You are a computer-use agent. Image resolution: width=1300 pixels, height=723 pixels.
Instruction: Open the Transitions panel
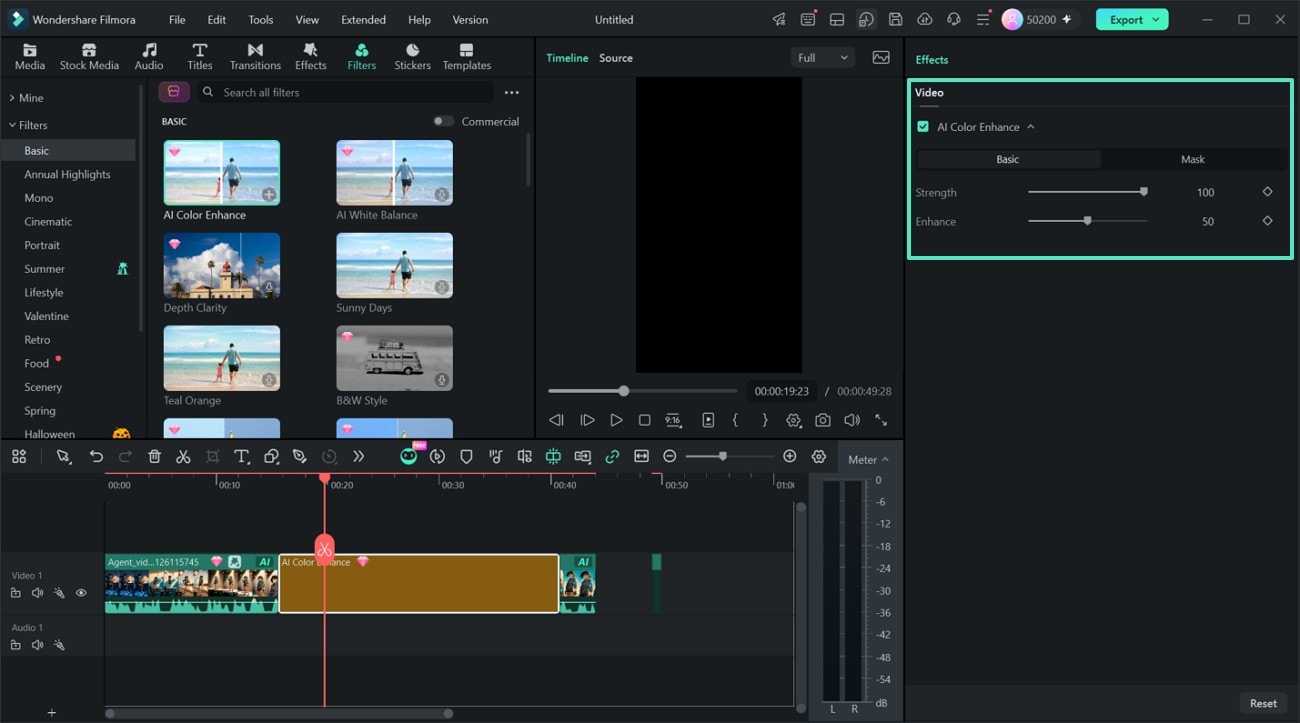pyautogui.click(x=255, y=57)
